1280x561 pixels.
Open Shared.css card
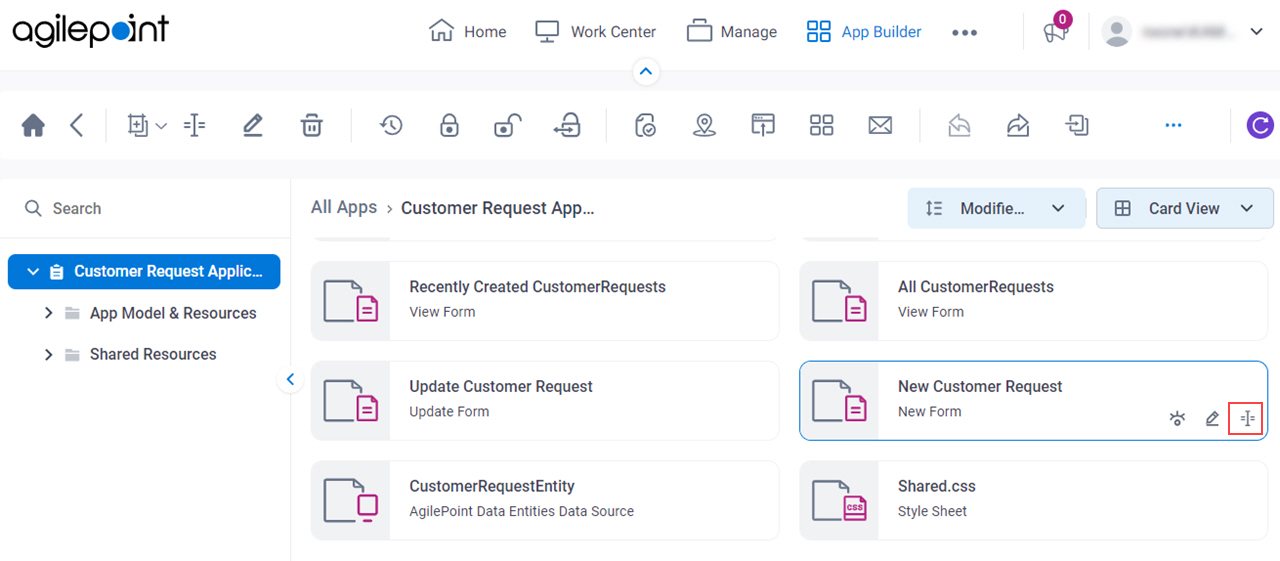1034,500
